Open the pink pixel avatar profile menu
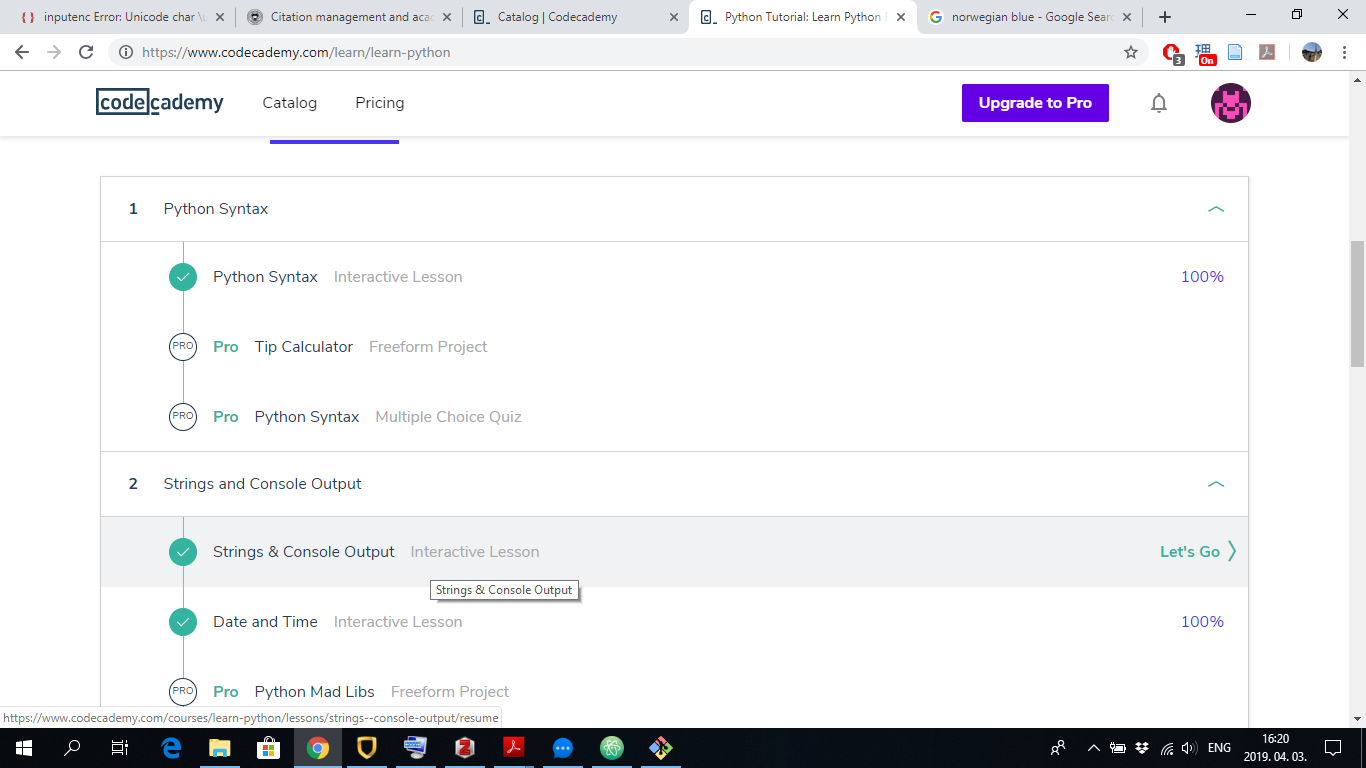 click(x=1231, y=103)
